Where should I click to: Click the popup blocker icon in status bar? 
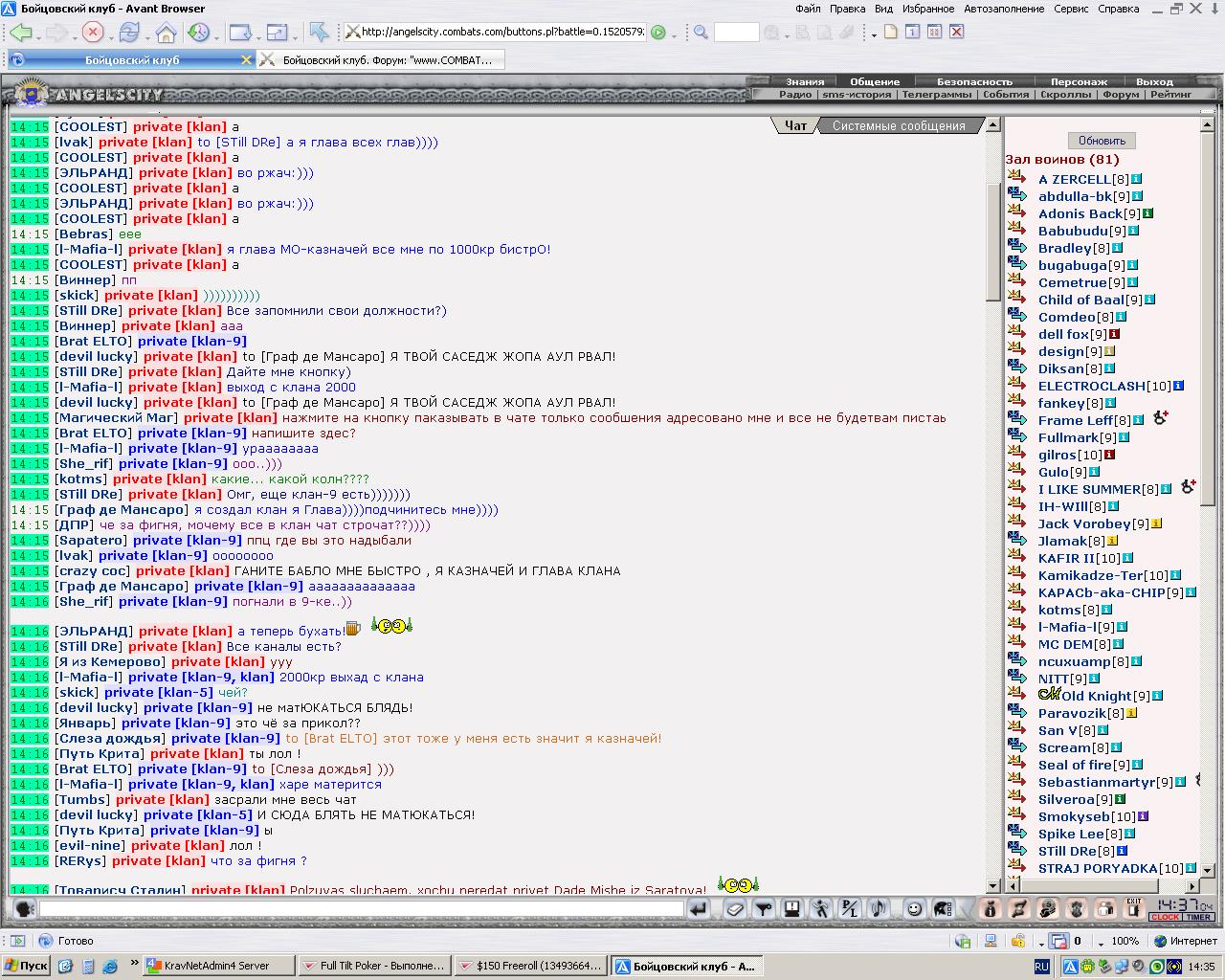click(1058, 941)
